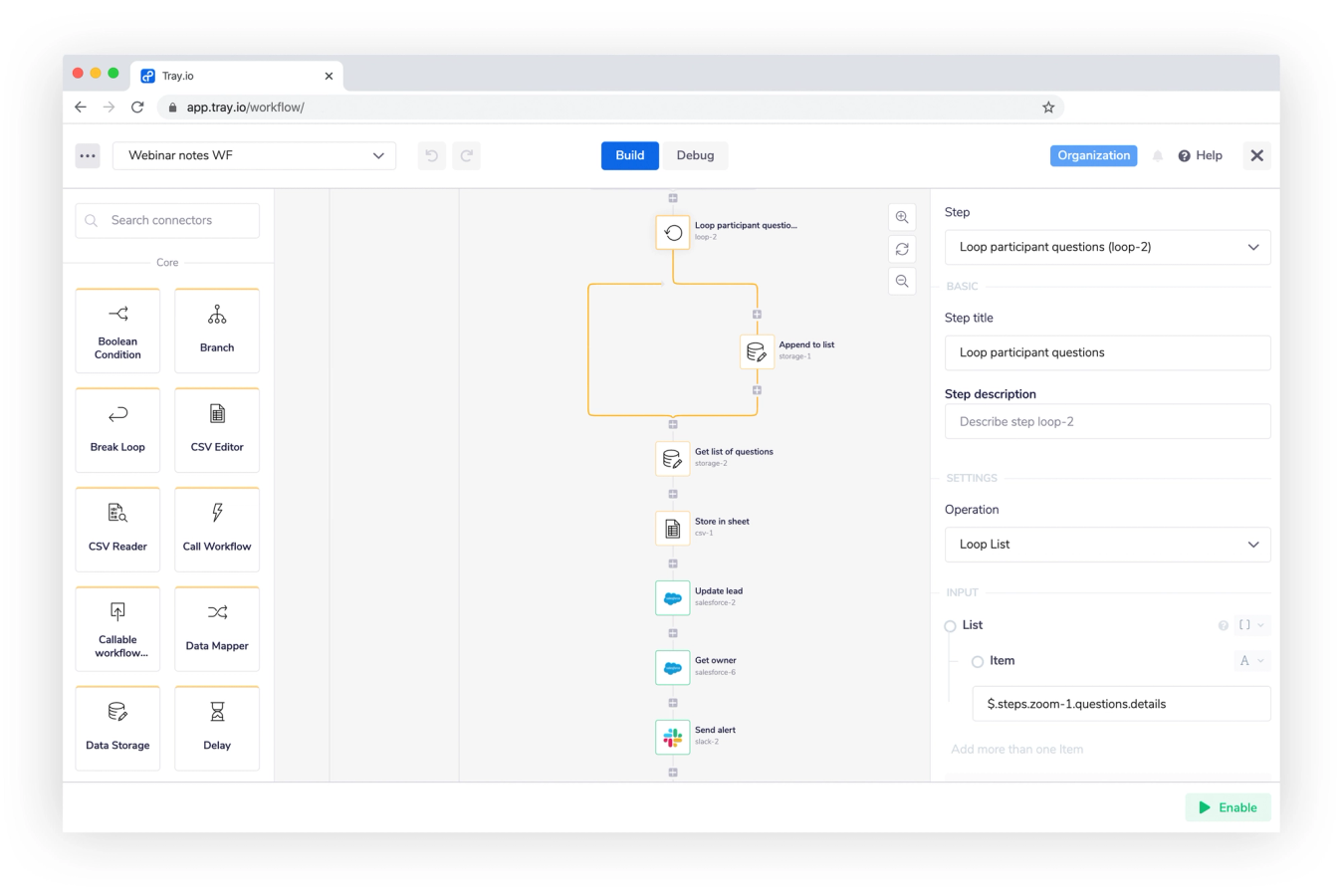Open the Get owner Salesforce step
This screenshot has height=896, width=1344.
(x=673, y=667)
